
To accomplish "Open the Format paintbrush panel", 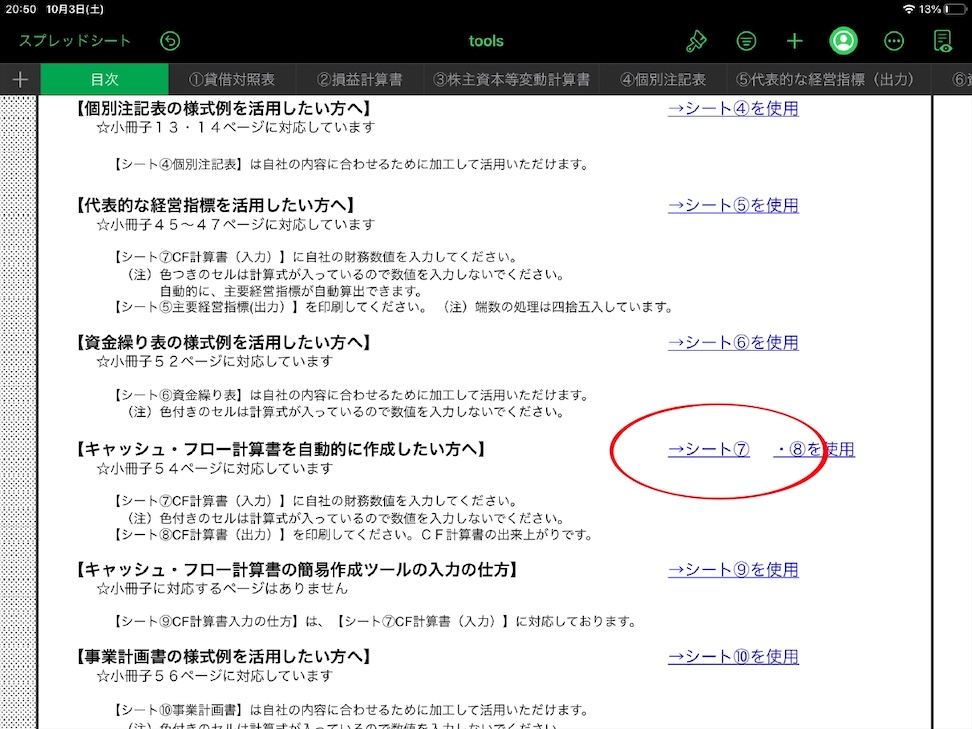I will point(696,41).
